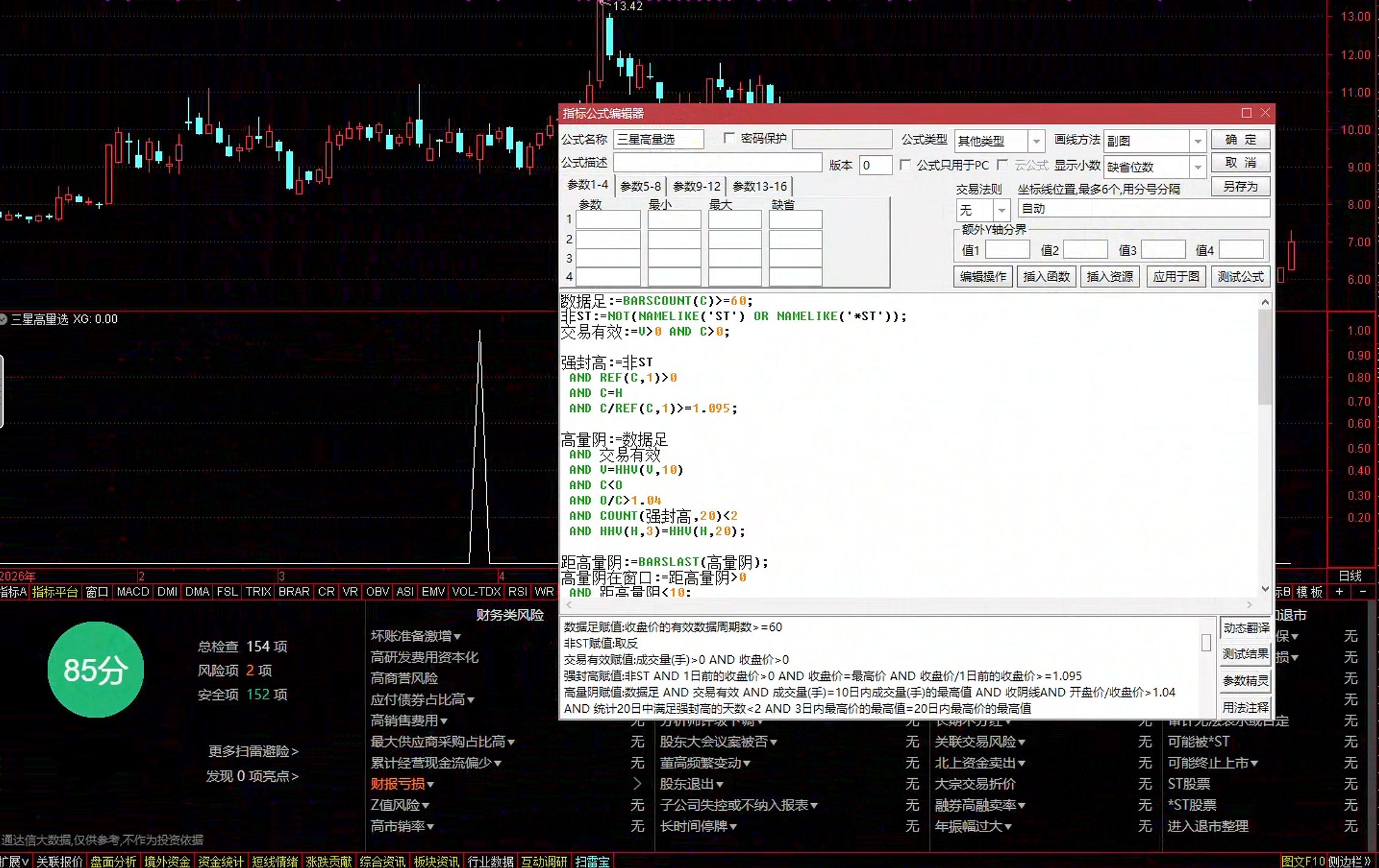Select the VOL-TDX indicator tab
Image resolution: width=1379 pixels, height=868 pixels.
tap(476, 592)
